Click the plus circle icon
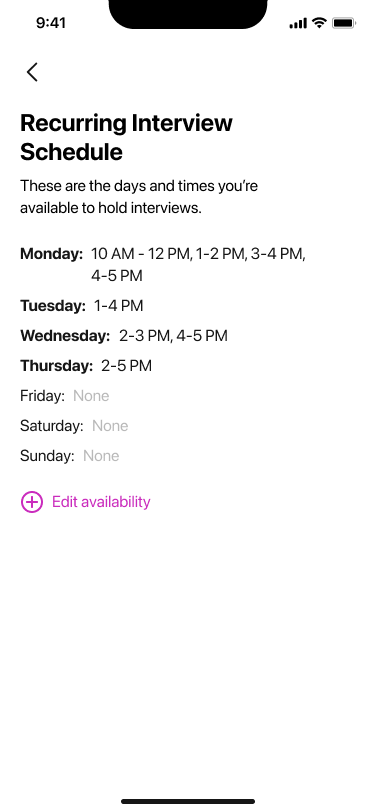The width and height of the screenshot is (375, 812). pos(32,502)
